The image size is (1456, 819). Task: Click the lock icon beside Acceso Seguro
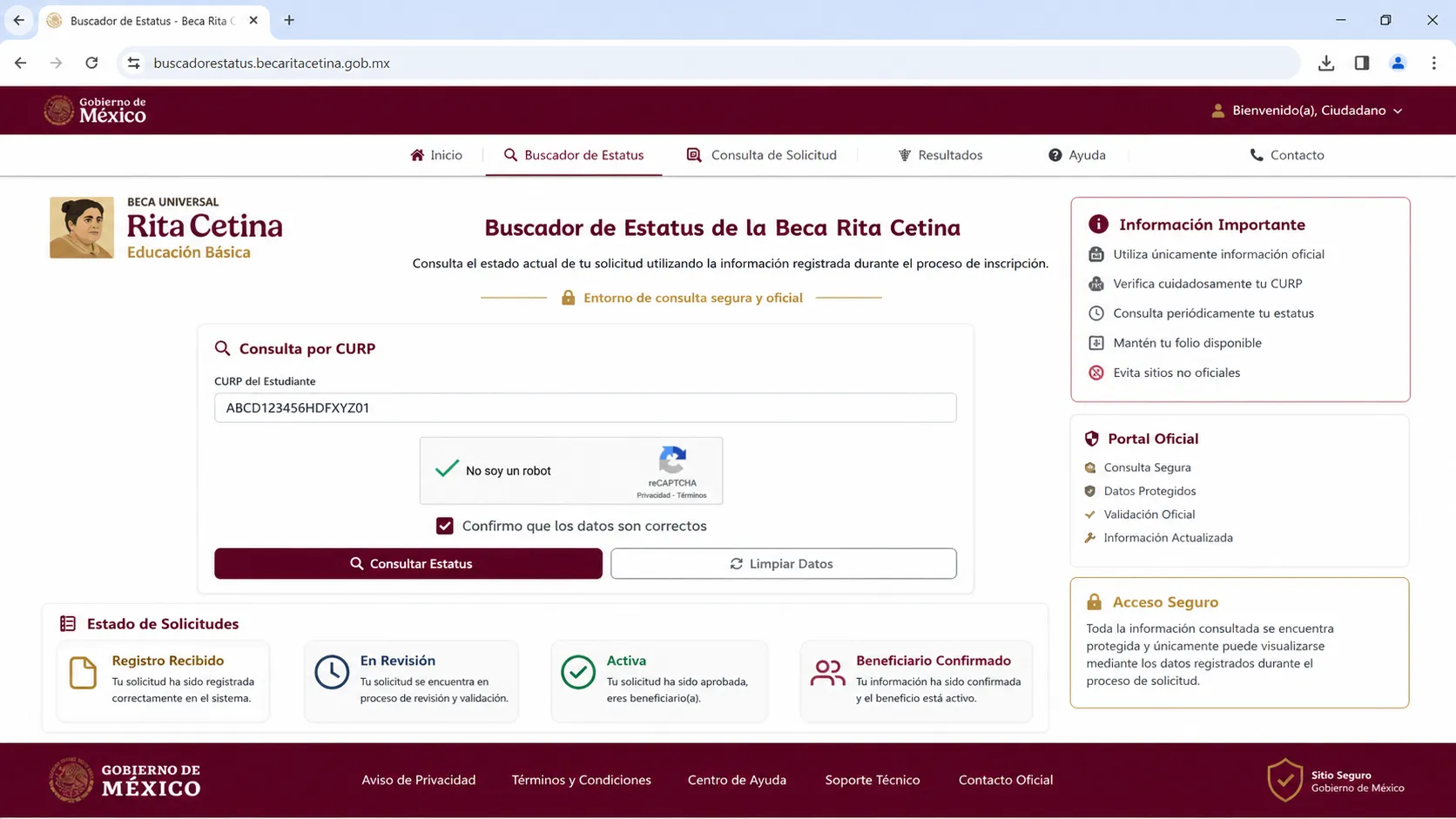(1095, 601)
